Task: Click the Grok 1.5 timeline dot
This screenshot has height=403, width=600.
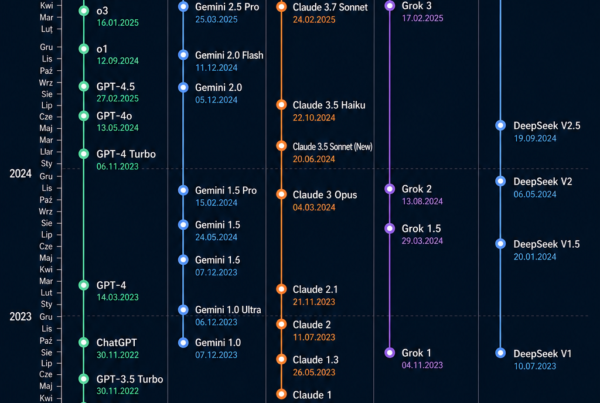Action: coord(390,228)
